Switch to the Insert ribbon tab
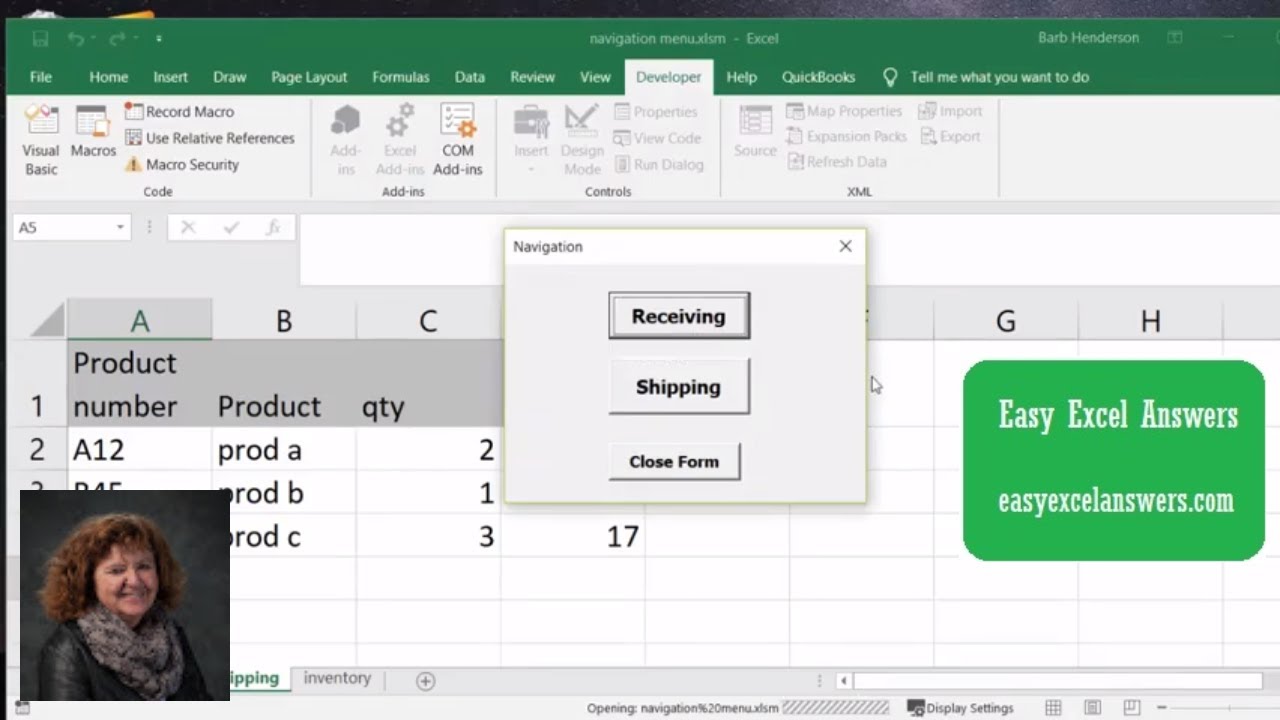1280x720 pixels. pos(170,77)
